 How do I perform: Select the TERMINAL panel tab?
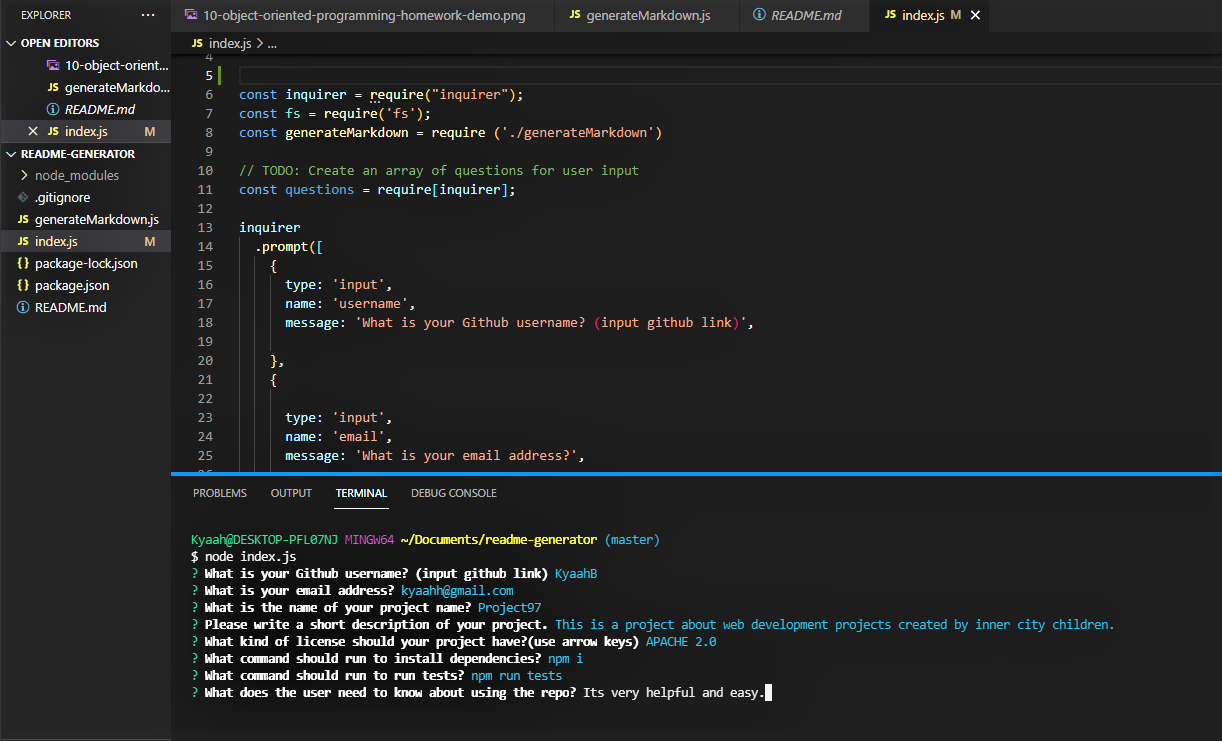[361, 493]
